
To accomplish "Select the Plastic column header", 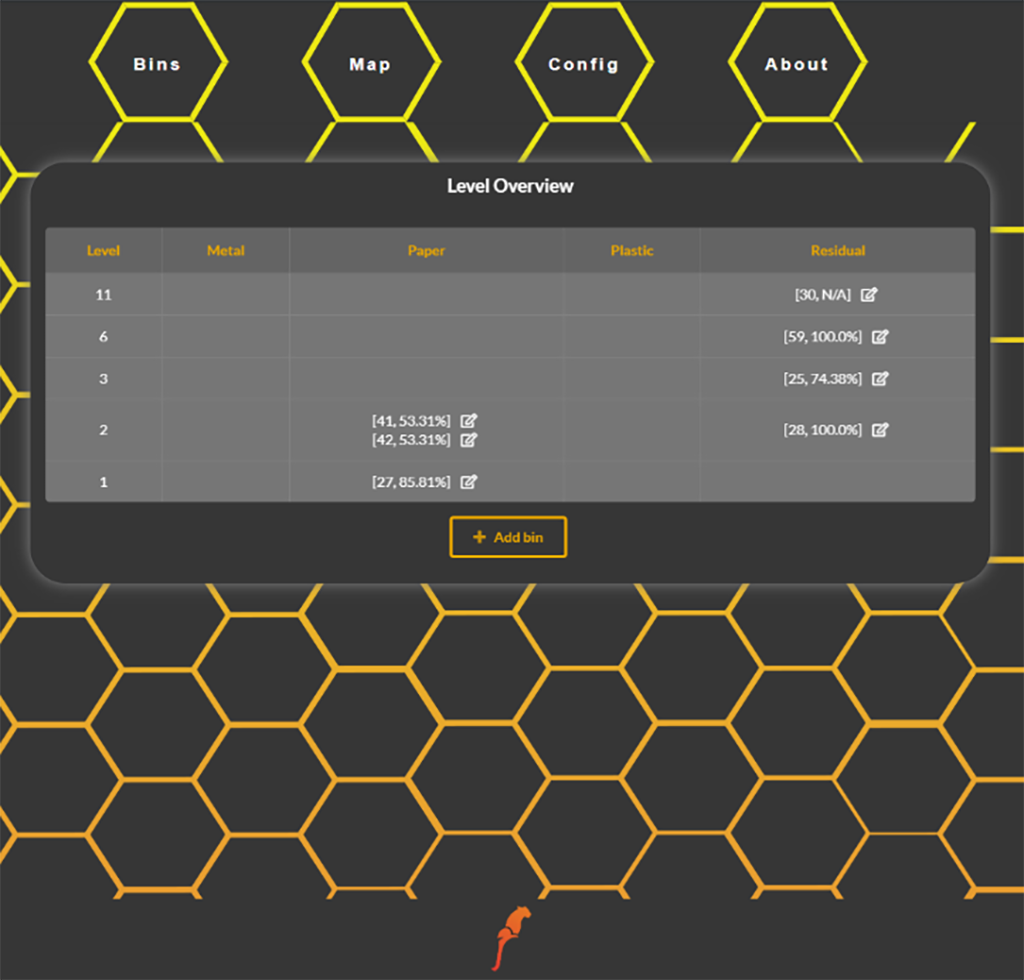I will pos(631,251).
